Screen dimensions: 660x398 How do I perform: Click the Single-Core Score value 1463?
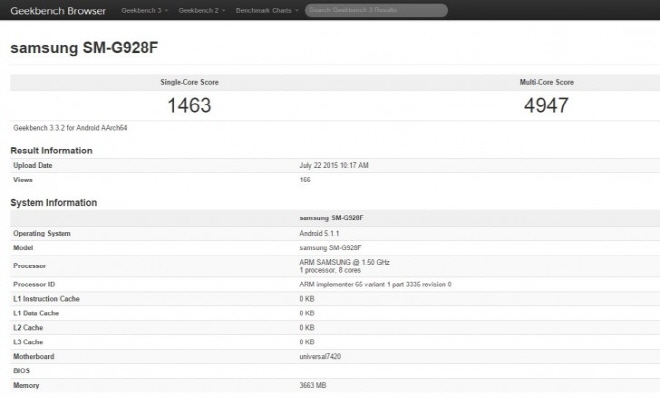(x=189, y=105)
